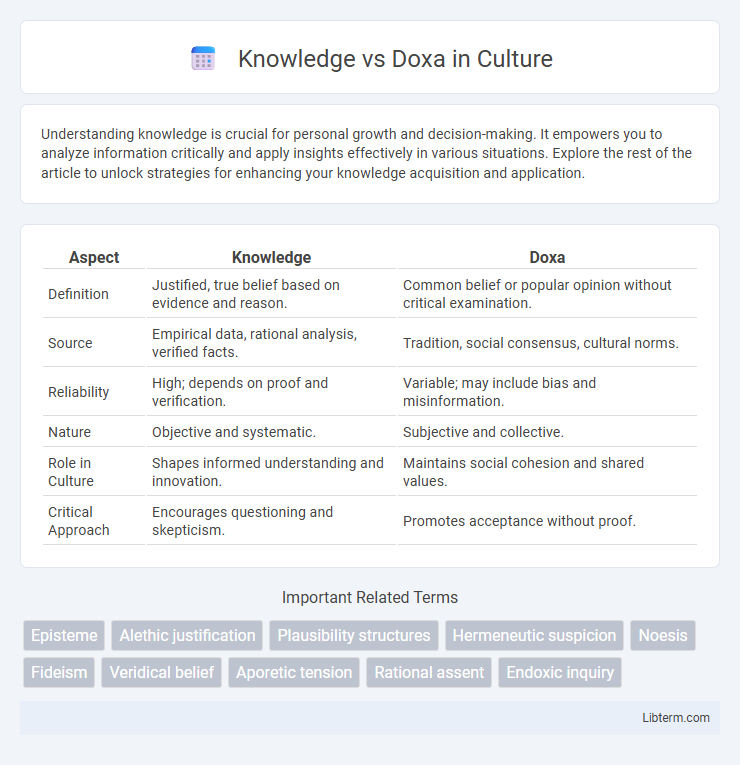Click the intro paragraph about understanding knowledge
The width and height of the screenshot is (740, 765).
pos(366,153)
